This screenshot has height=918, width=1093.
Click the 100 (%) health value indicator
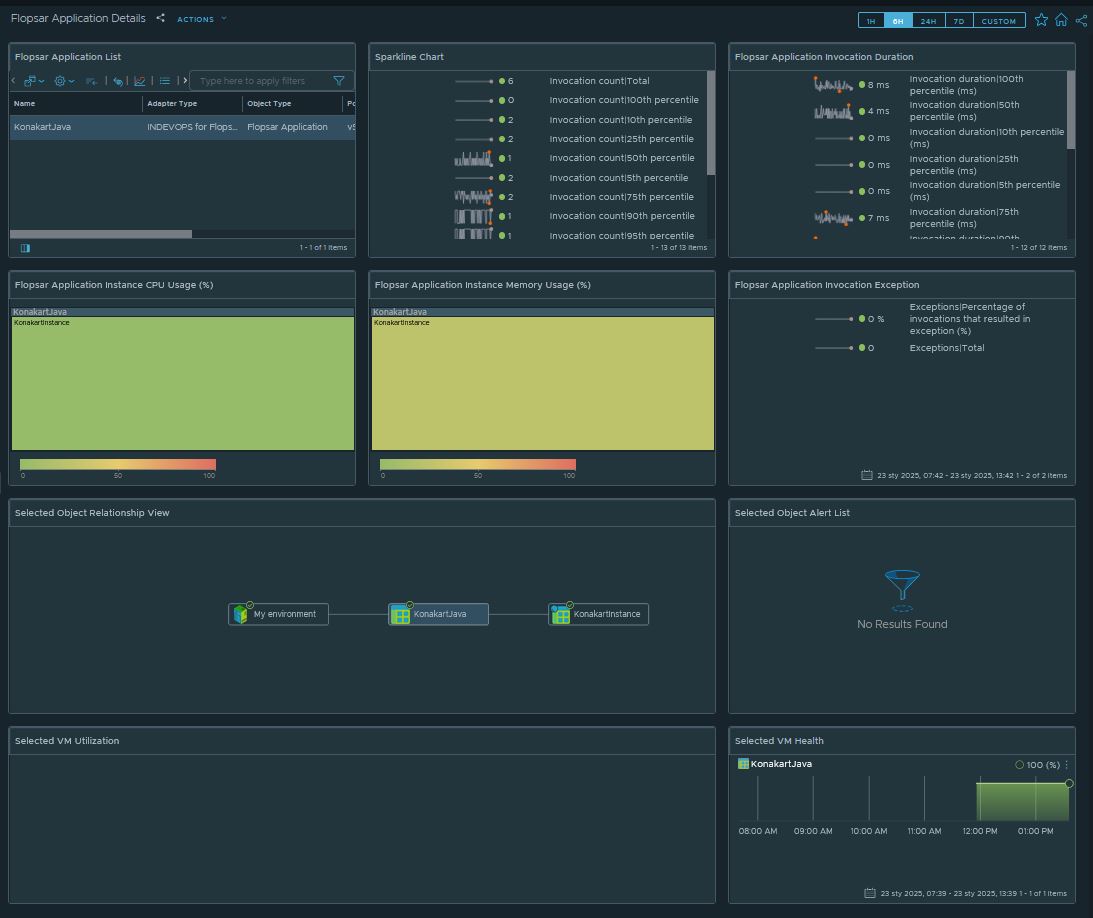click(1037, 765)
